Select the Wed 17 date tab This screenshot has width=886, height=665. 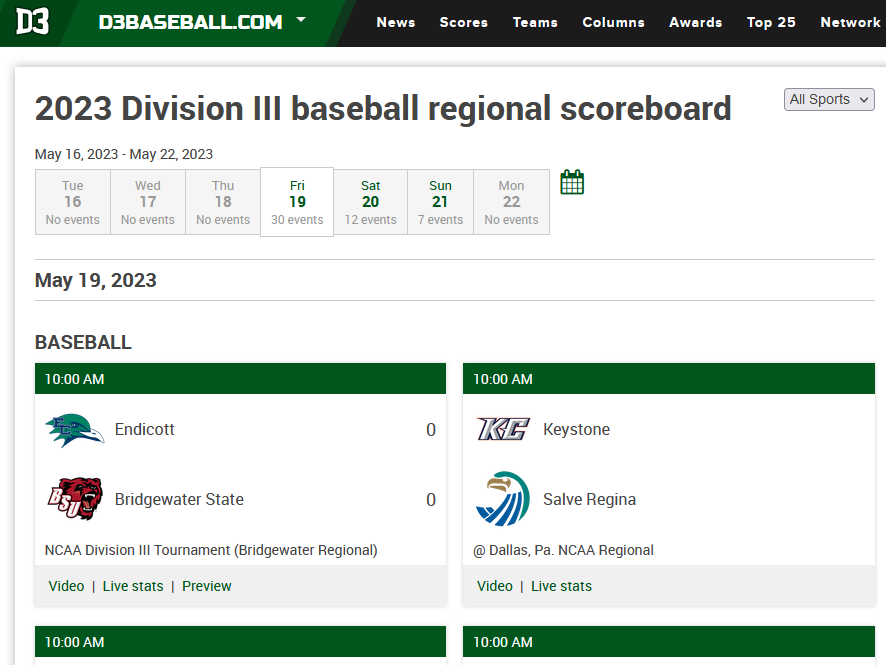point(147,202)
